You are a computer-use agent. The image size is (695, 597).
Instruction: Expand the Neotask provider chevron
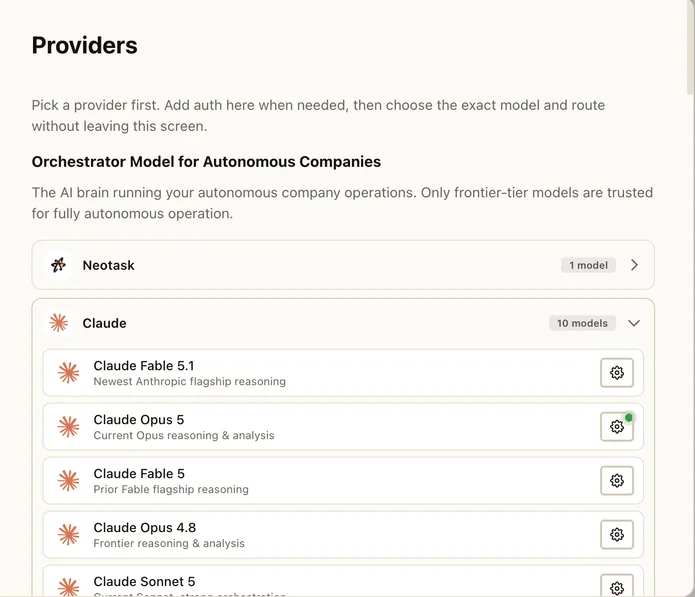coord(634,265)
